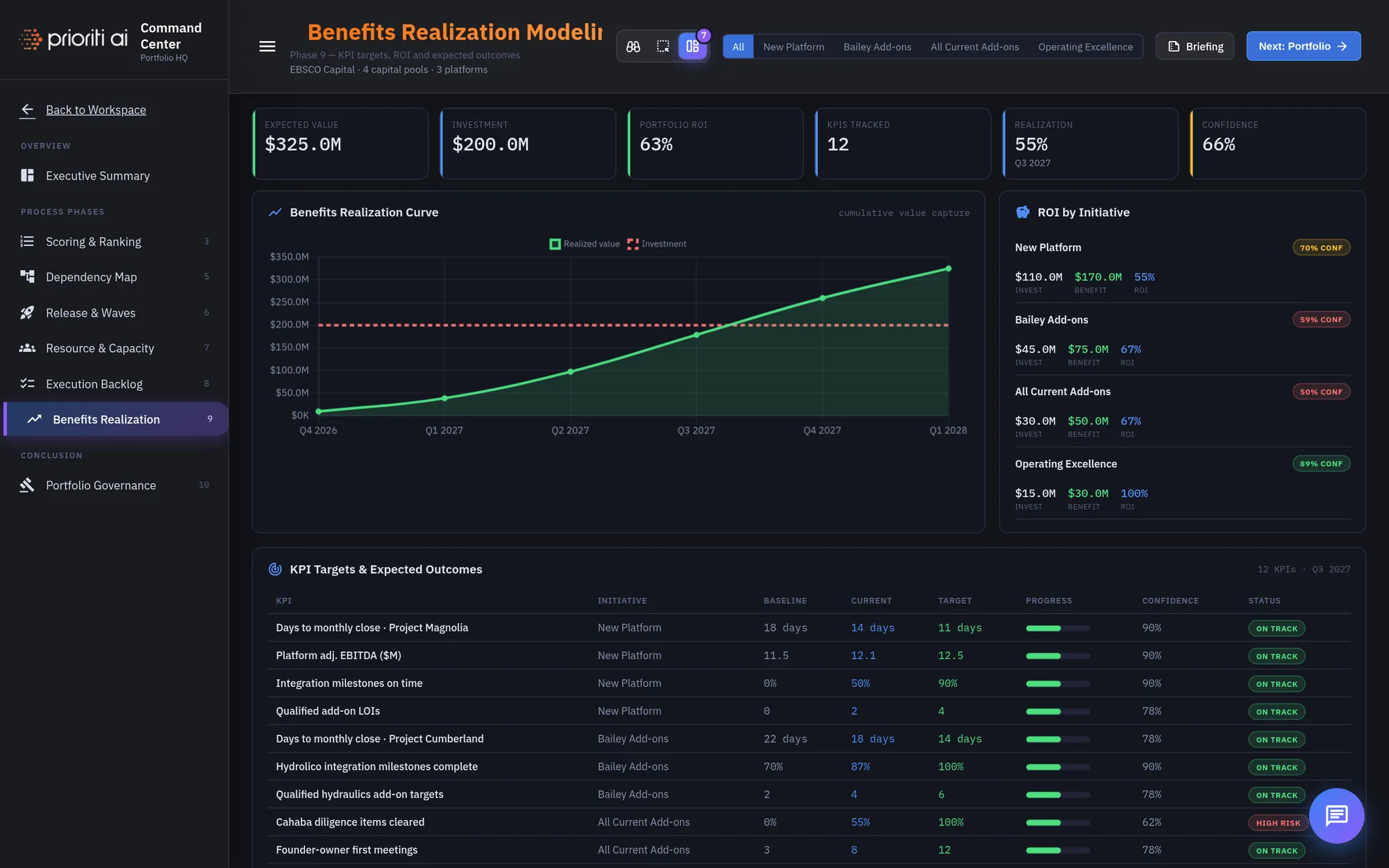
Task: Open Execution Backlog phase
Action: click(x=115, y=384)
